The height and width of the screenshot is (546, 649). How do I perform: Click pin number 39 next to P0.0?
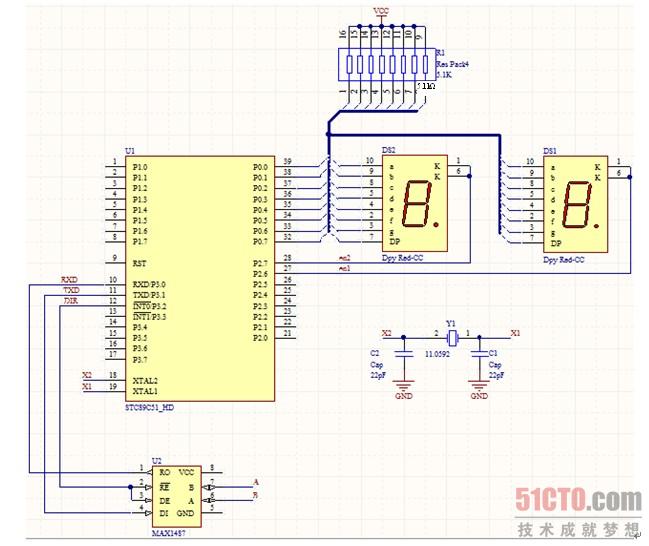click(287, 161)
